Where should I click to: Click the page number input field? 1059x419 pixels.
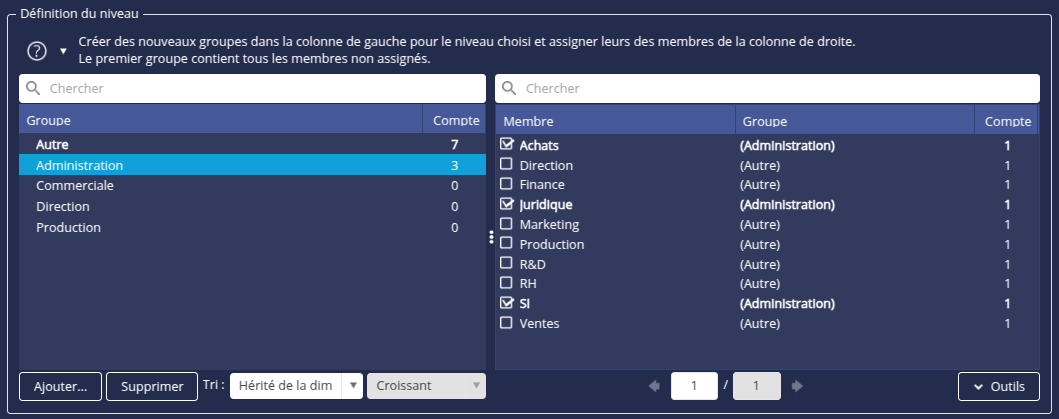coord(694,386)
